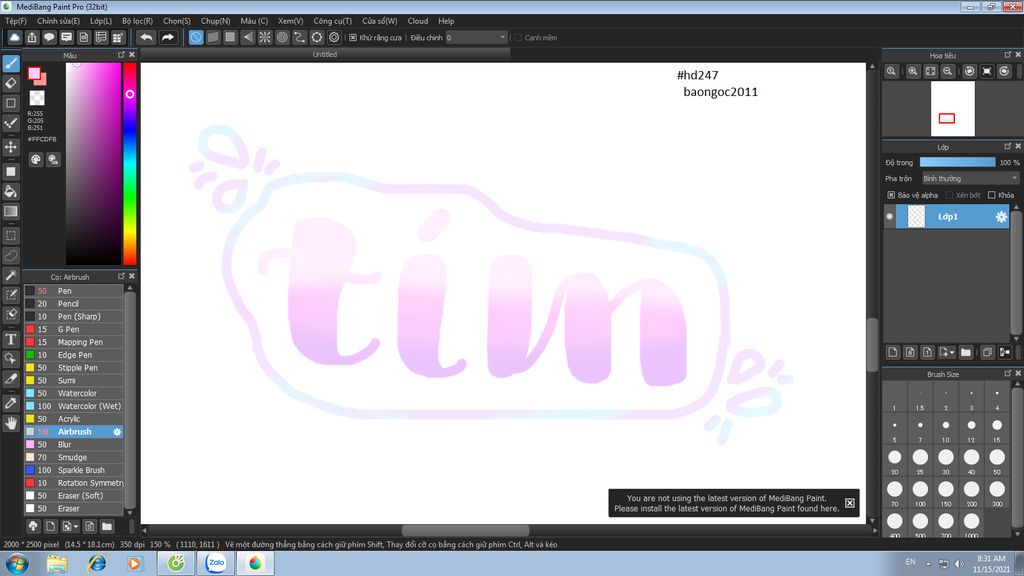Viewport: 1024px width, 576px height.
Task: Select the Text tool
Action: tap(11, 339)
